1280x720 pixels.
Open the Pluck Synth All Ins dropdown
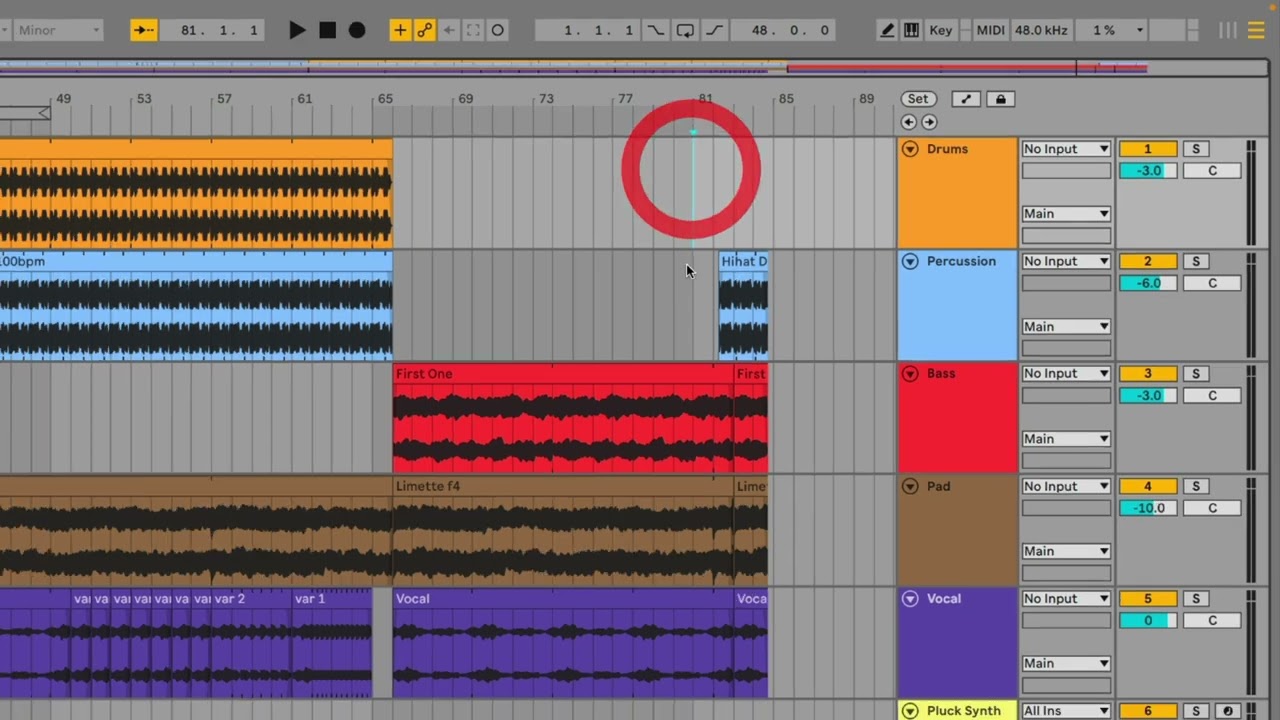pyautogui.click(x=1066, y=711)
